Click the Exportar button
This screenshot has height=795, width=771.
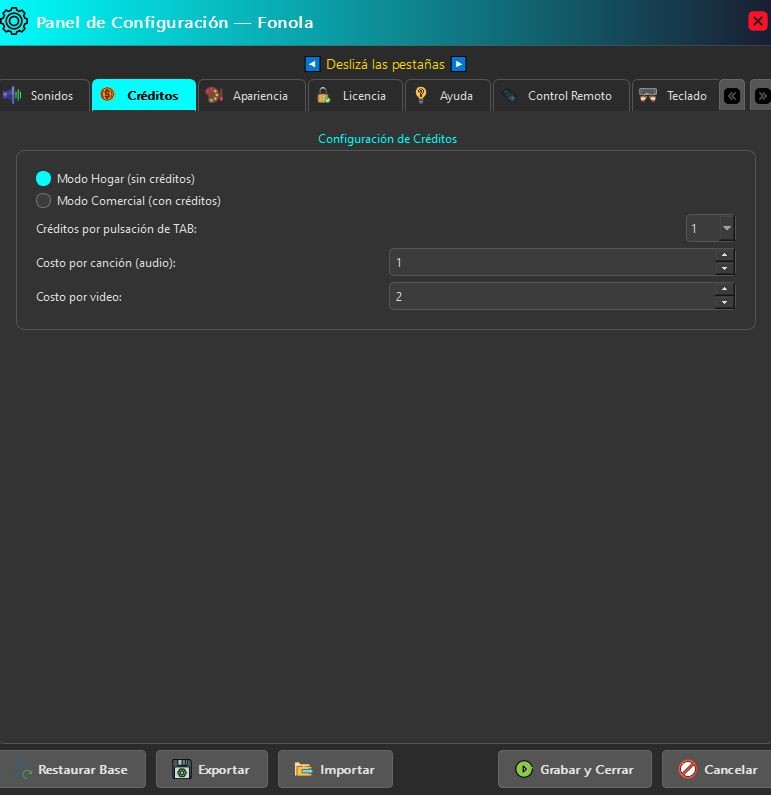coord(212,769)
